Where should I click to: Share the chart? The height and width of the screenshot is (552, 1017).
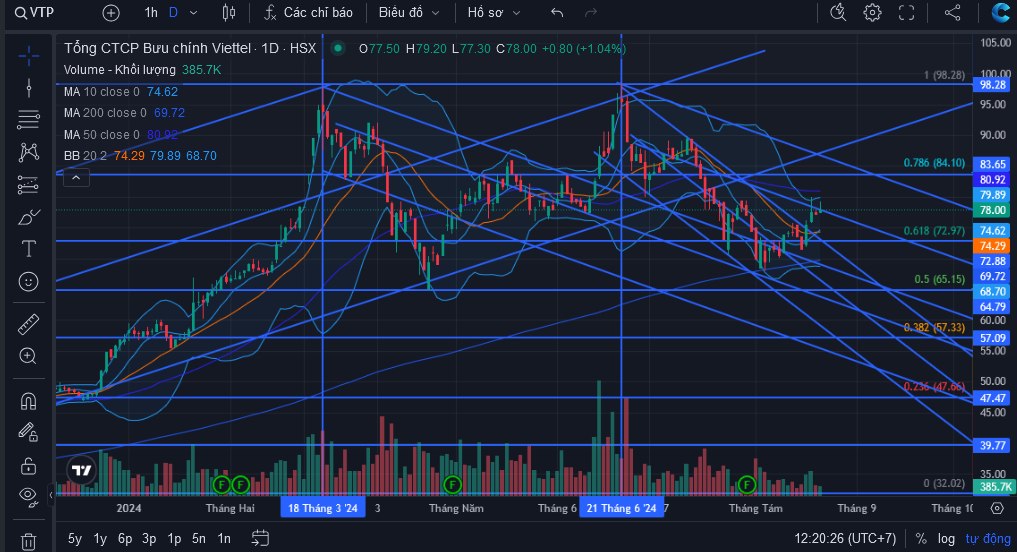pos(952,12)
